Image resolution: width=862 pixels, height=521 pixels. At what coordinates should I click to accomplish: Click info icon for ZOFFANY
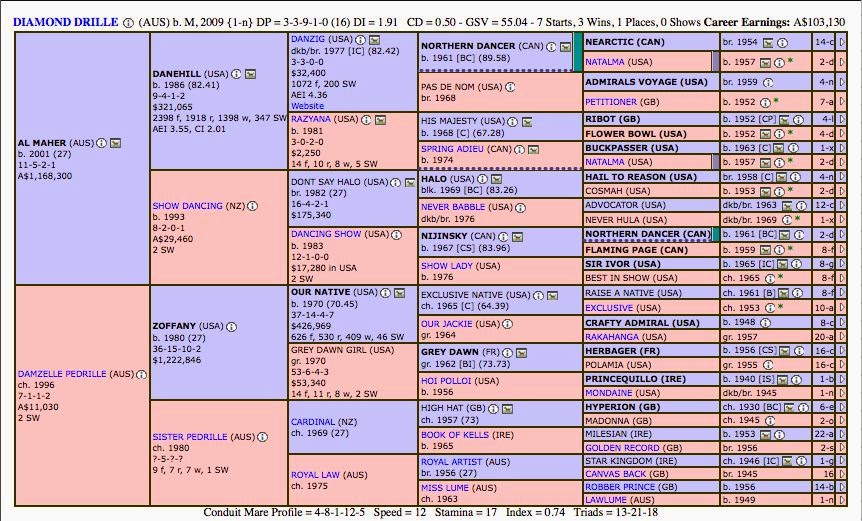pos(231,326)
